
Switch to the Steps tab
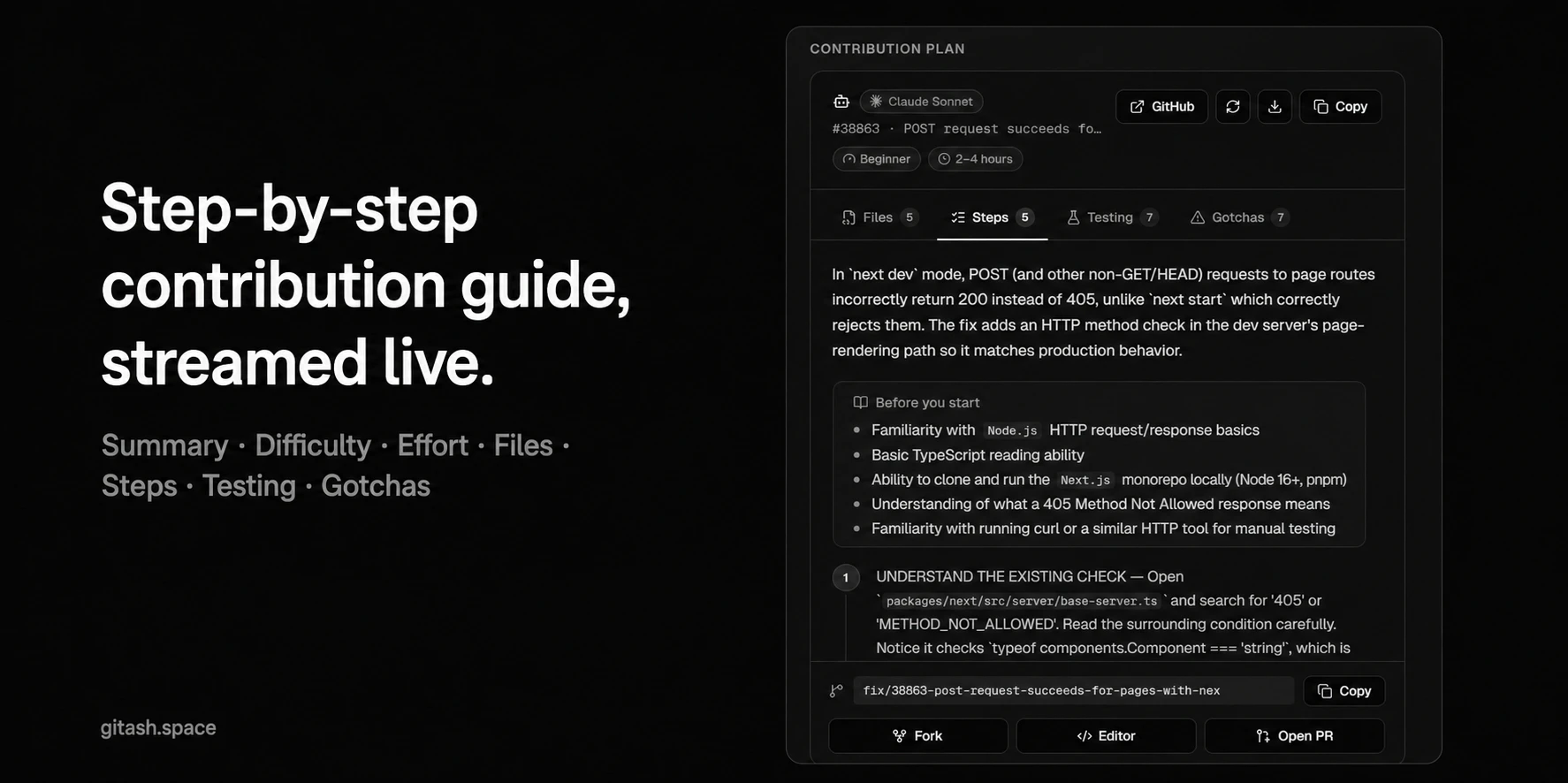click(992, 217)
